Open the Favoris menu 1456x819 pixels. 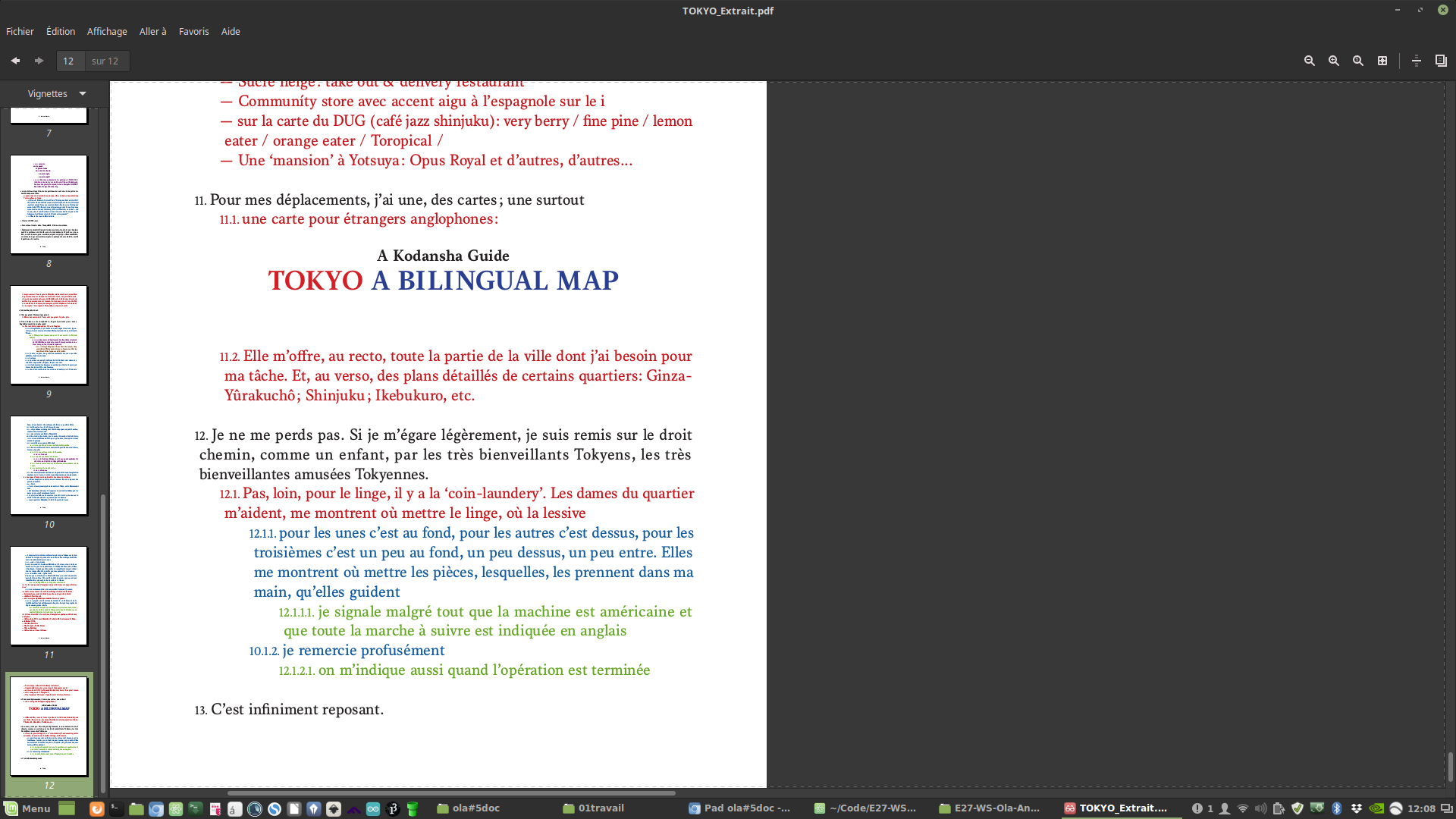193,31
